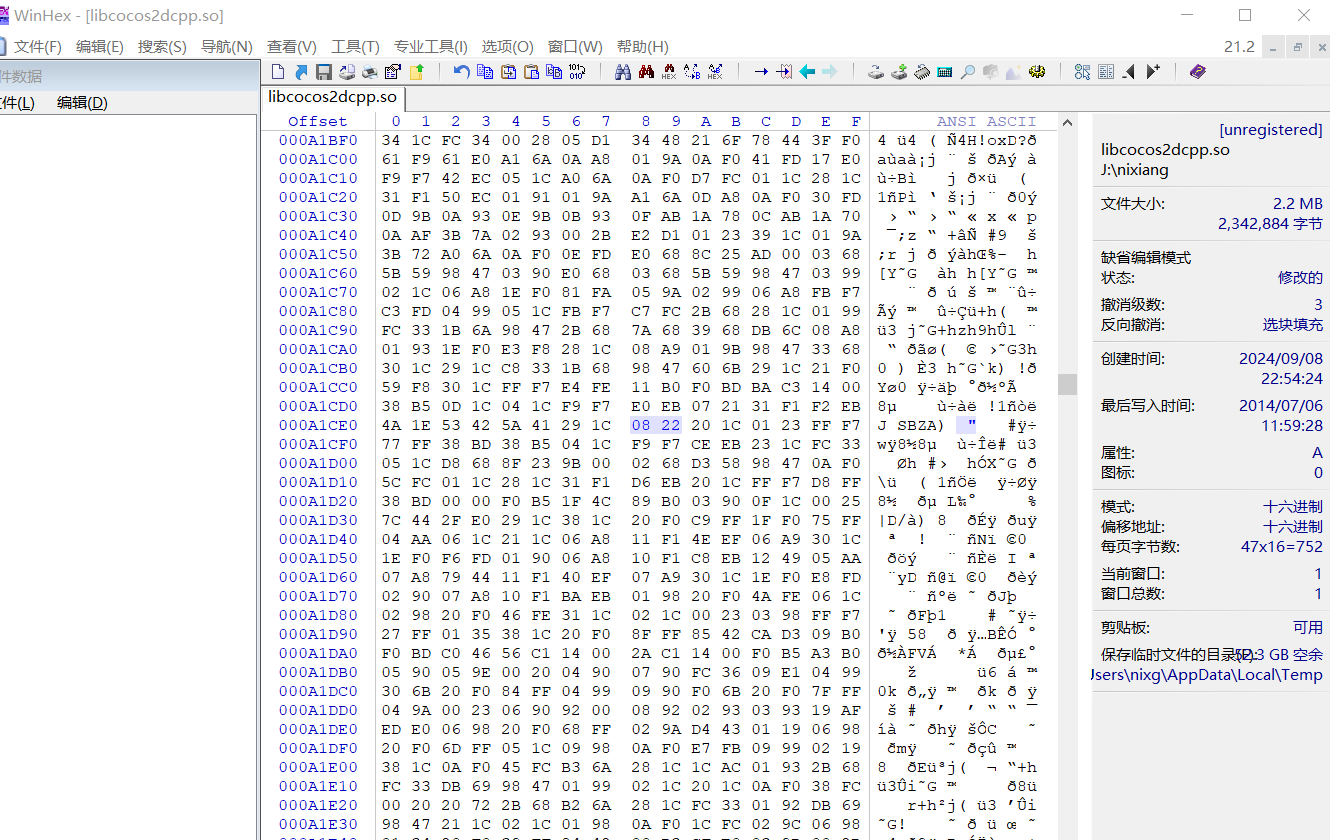Click the Open Disk drive icon

pos(875,72)
